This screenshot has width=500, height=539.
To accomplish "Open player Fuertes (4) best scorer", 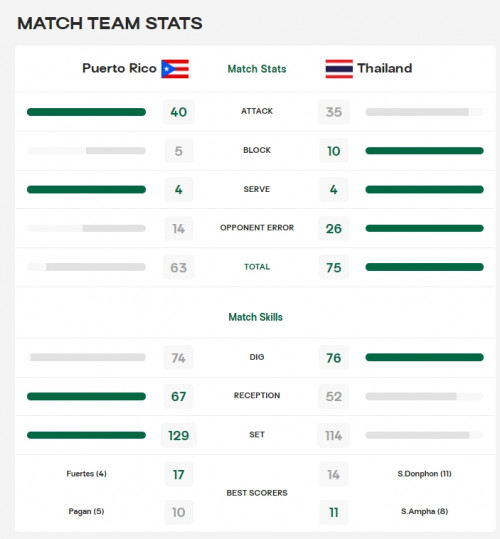I will [86, 474].
